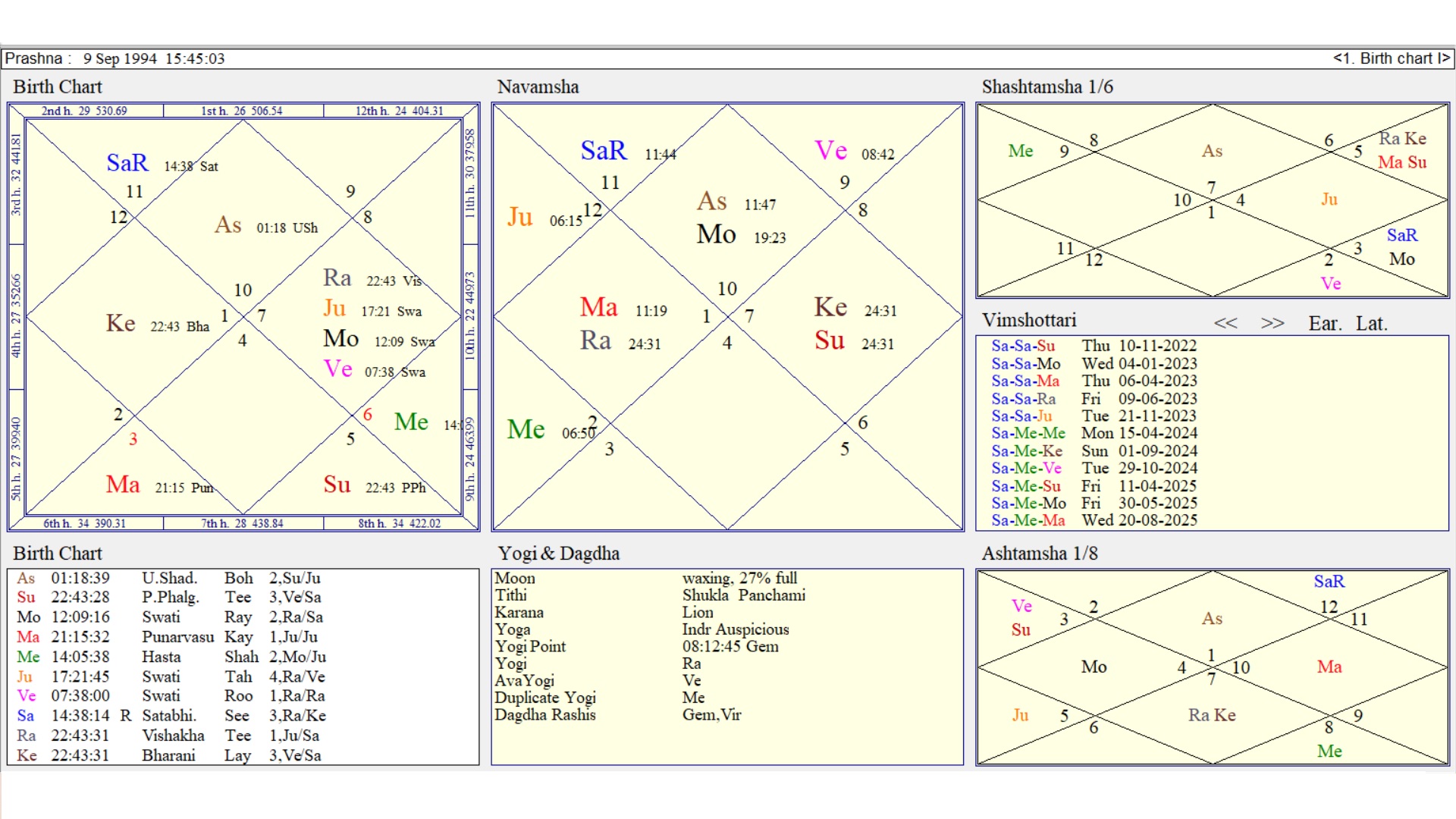Click Ve 07:38 Swa in the Birth Chart
The width and height of the screenshot is (1456, 819).
pos(375,370)
